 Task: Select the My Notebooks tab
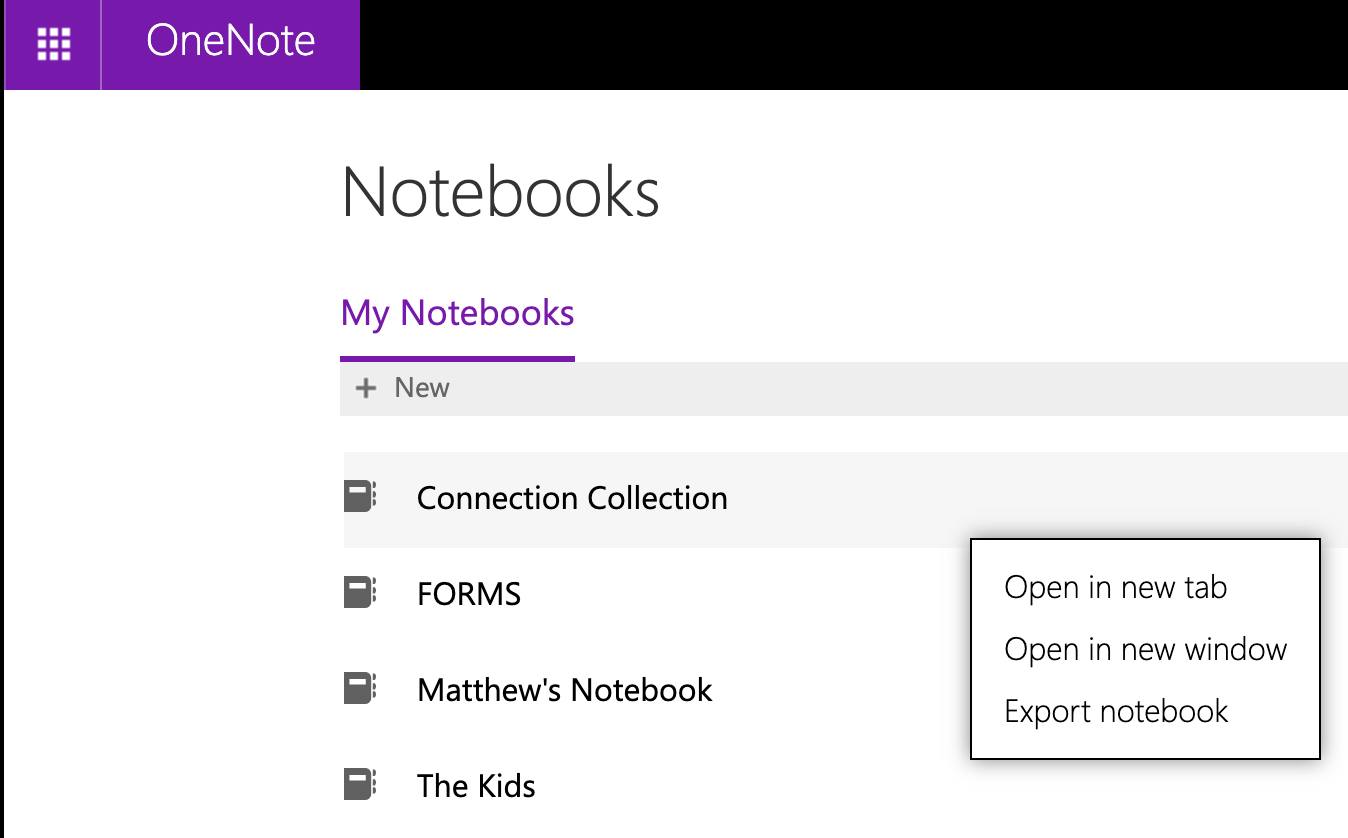coord(457,314)
